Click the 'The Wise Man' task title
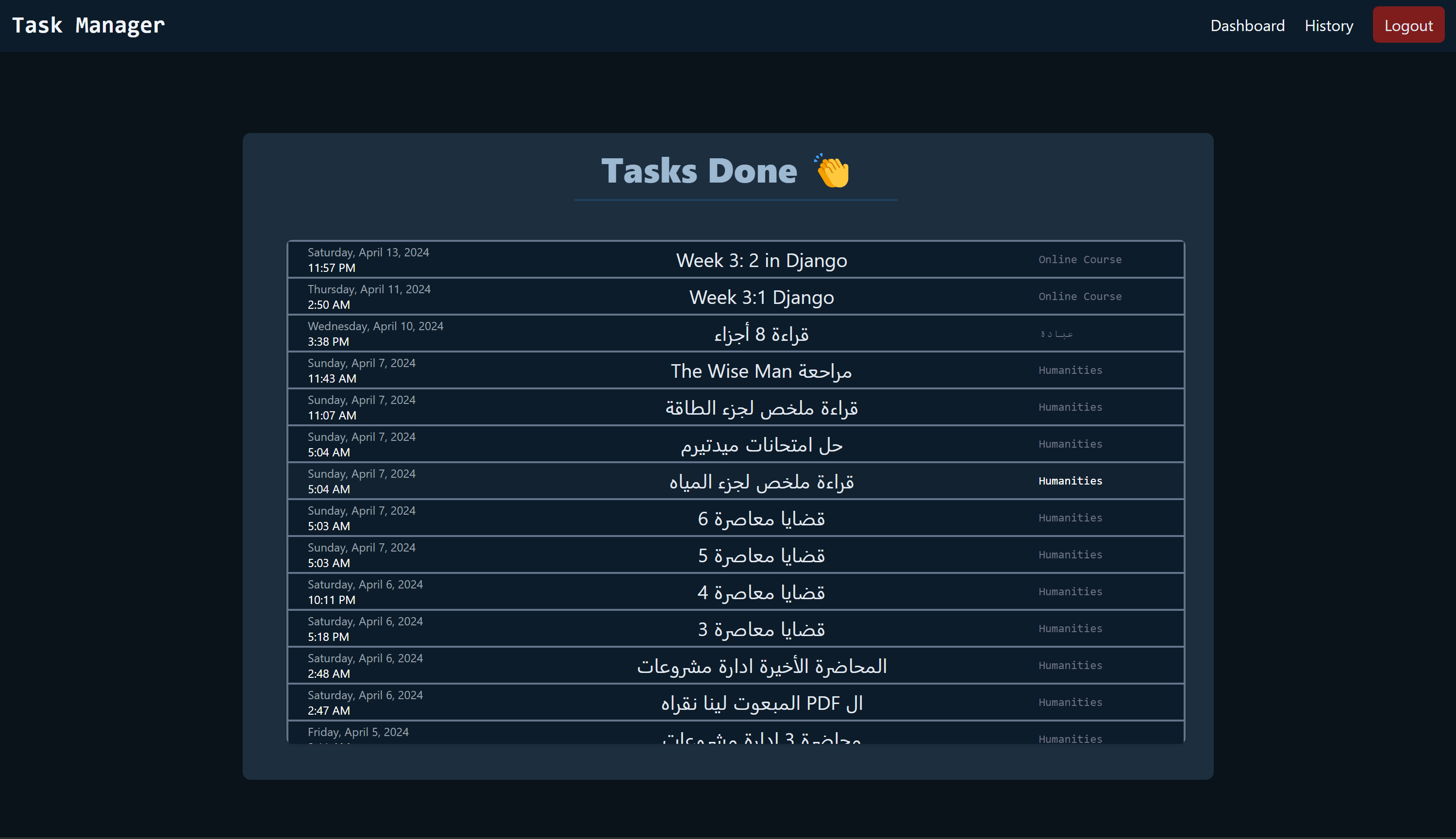The height and width of the screenshot is (839, 1456). pos(761,371)
